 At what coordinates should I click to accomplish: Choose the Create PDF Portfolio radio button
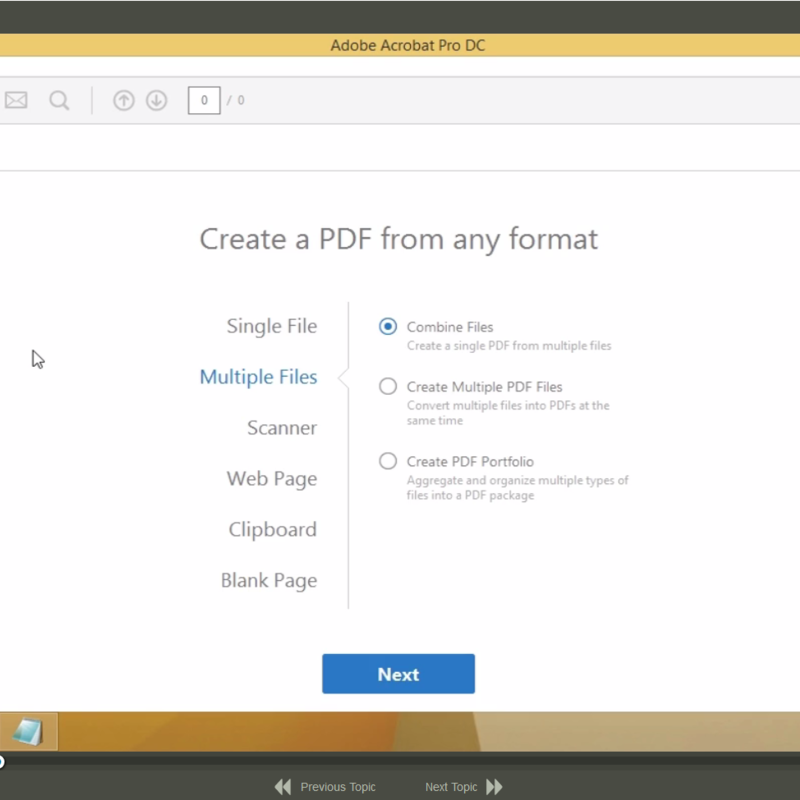pyautogui.click(x=388, y=462)
